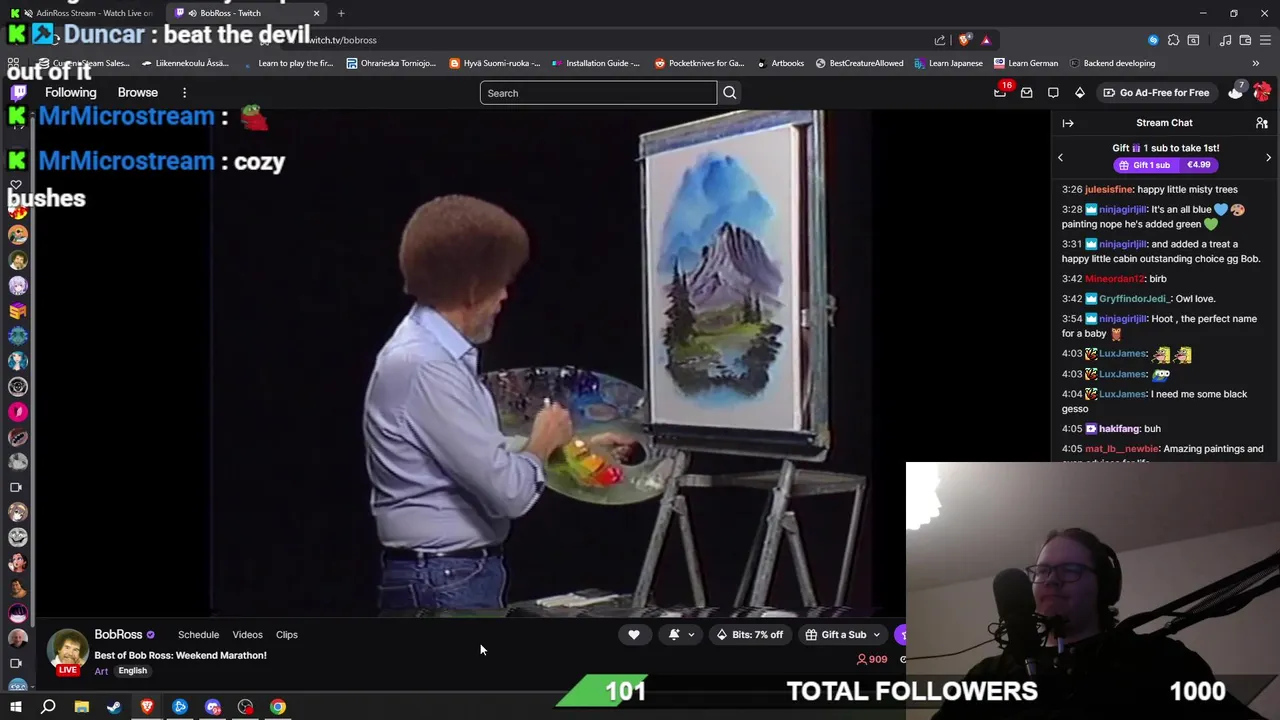1280x720 pixels.
Task: Click julesisfine username in chat
Action: (x=1109, y=189)
